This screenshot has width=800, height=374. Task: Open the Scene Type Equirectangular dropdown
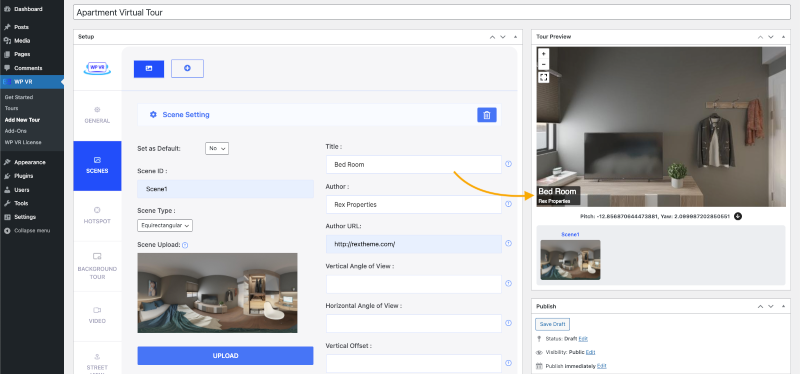165,225
